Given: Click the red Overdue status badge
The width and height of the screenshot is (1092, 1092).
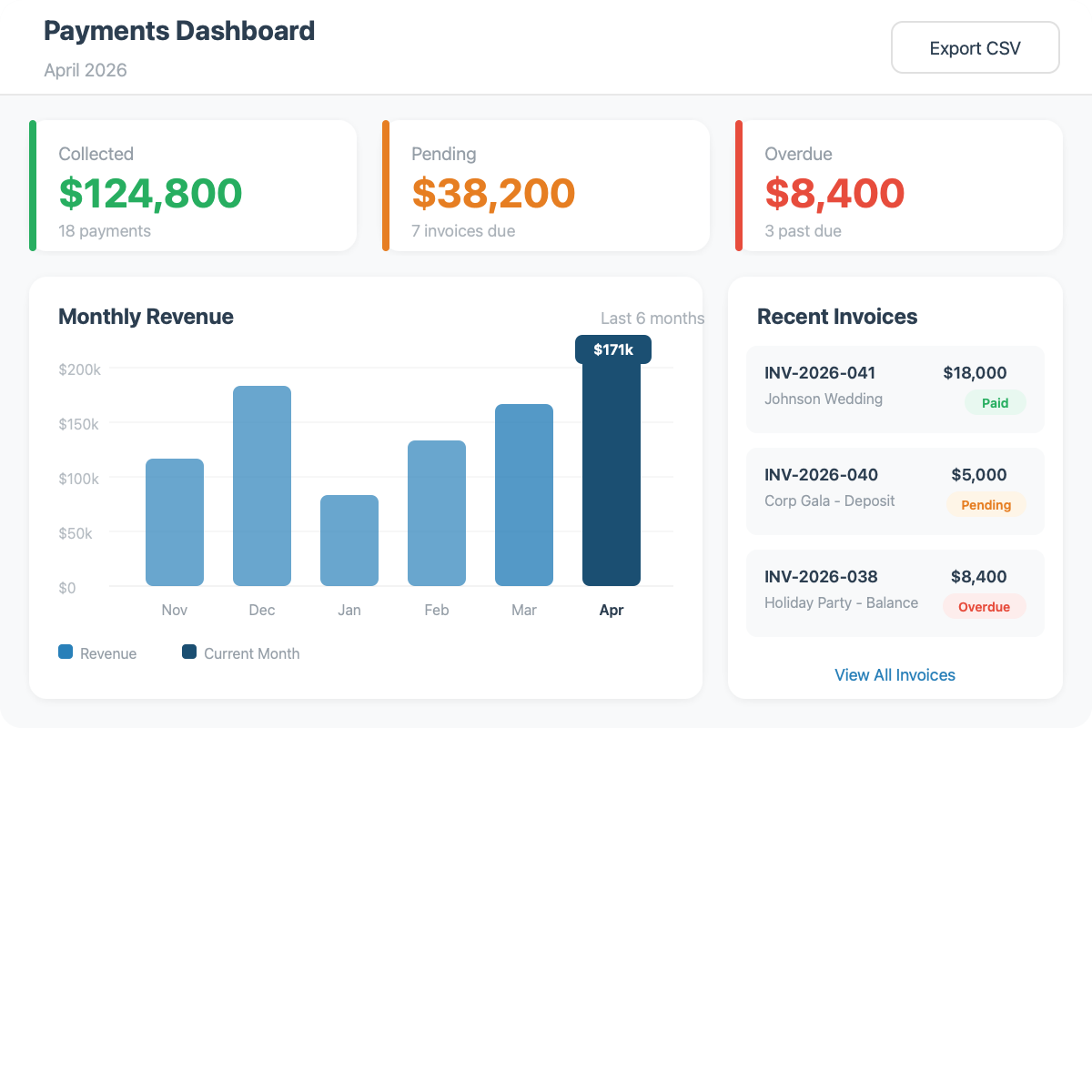Looking at the screenshot, I should tap(984, 606).
